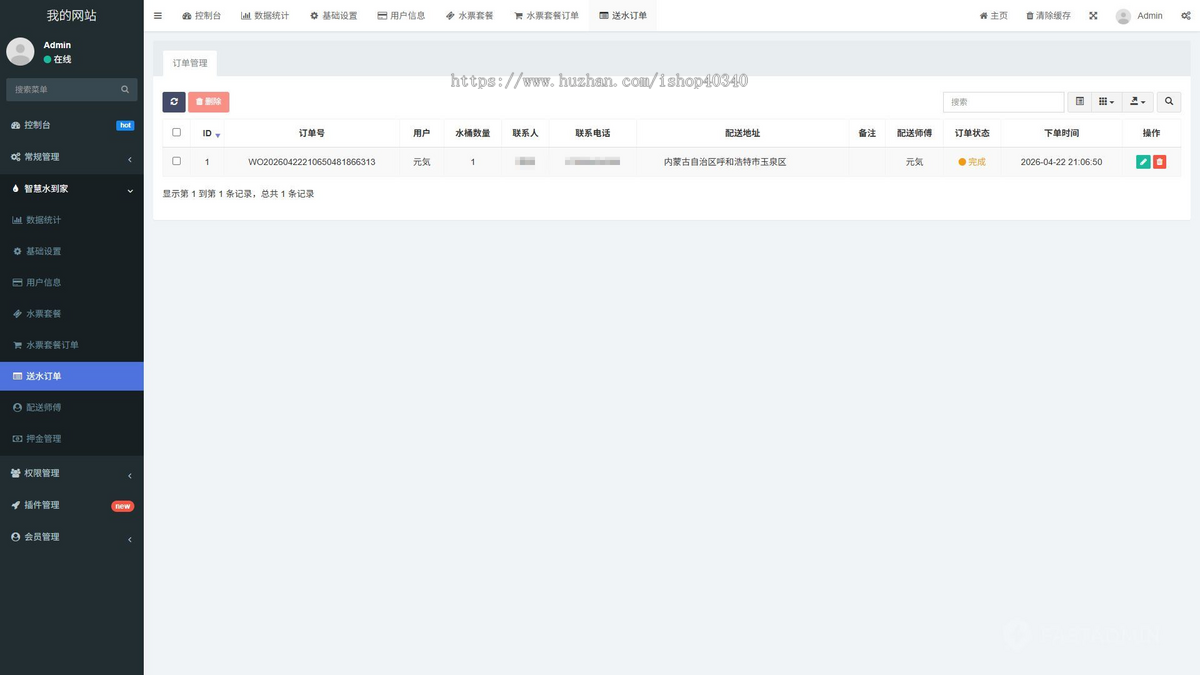Open the 水票套餐 tab in top bar
The width and height of the screenshot is (1200, 675).
[x=469, y=16]
